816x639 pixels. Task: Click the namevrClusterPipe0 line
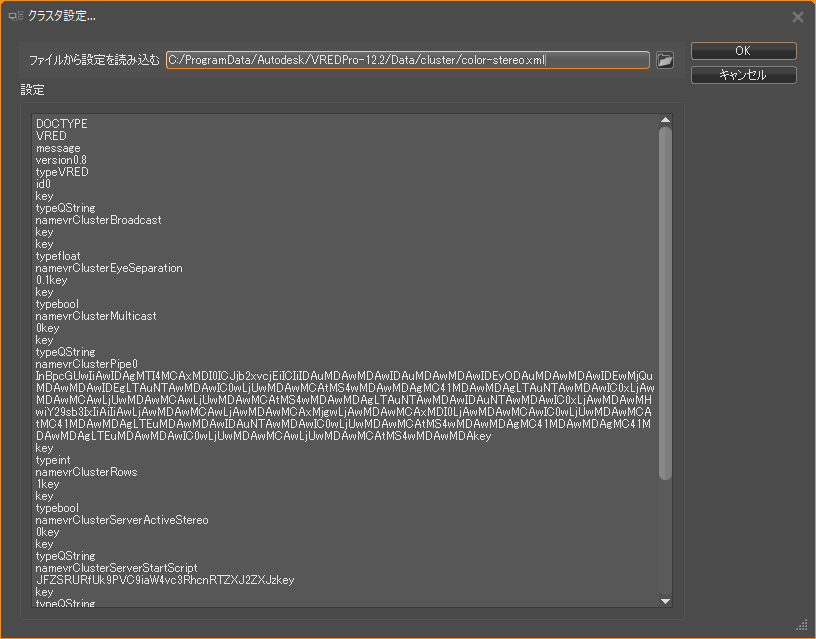tap(86, 364)
